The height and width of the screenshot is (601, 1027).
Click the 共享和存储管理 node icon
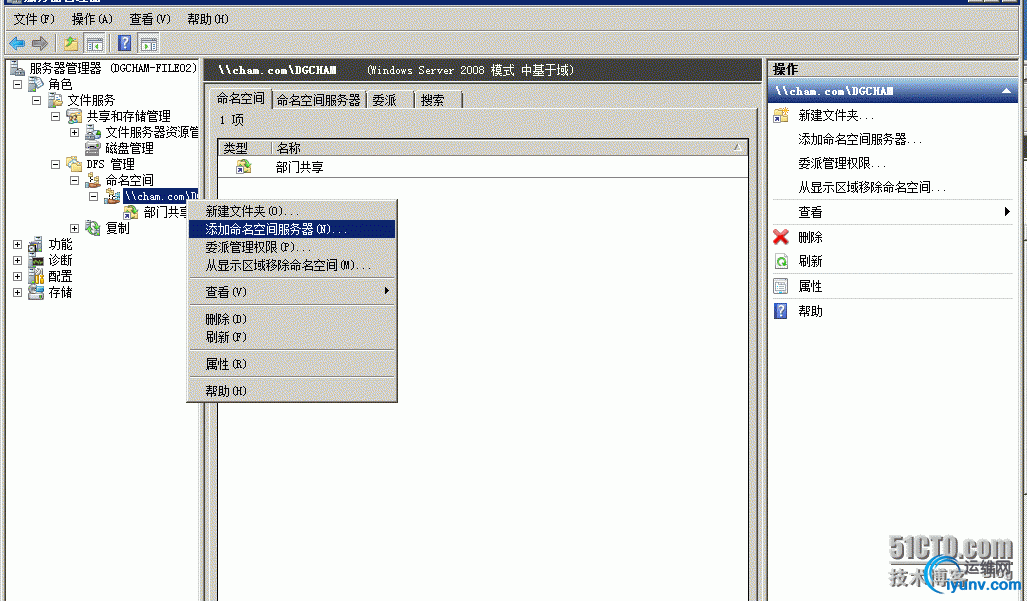pyautogui.click(x=75, y=117)
